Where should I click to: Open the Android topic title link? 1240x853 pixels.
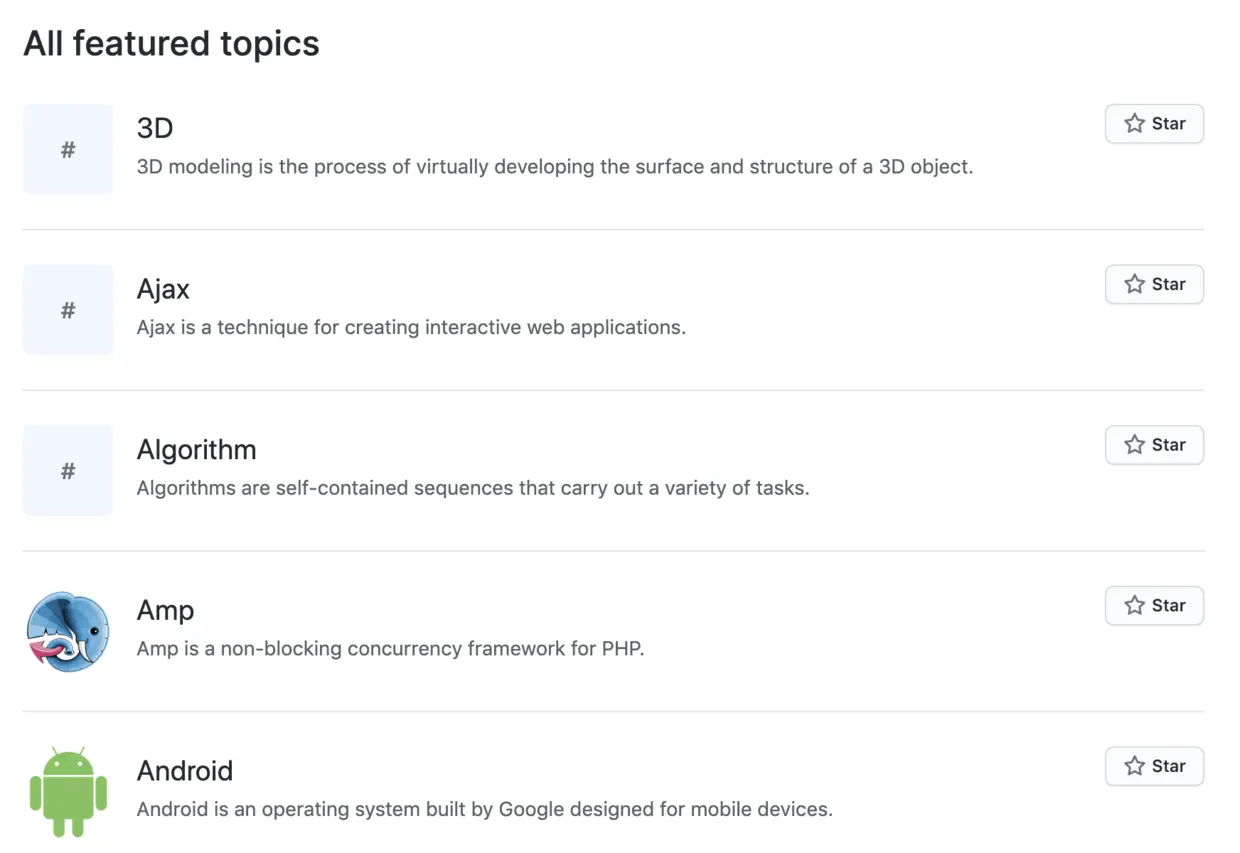click(185, 771)
